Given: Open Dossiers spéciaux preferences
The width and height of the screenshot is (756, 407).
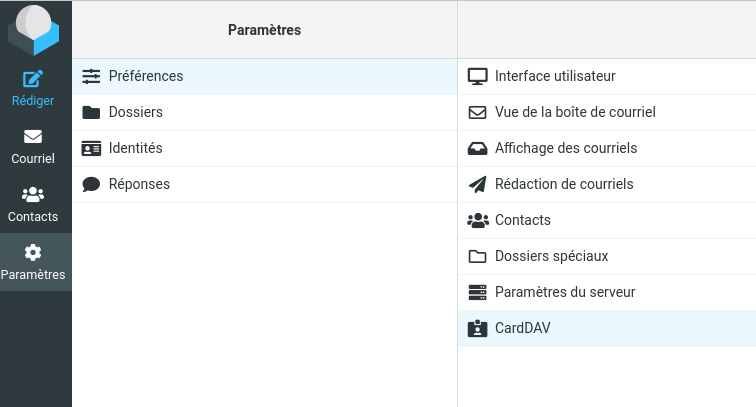Looking at the screenshot, I should coord(551,256).
